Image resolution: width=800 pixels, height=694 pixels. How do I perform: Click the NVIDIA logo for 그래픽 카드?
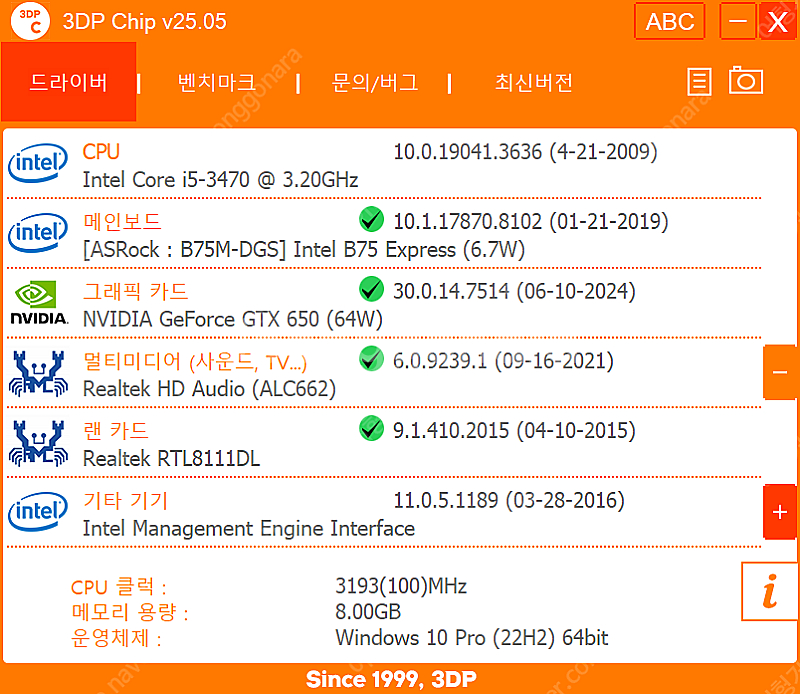39,303
